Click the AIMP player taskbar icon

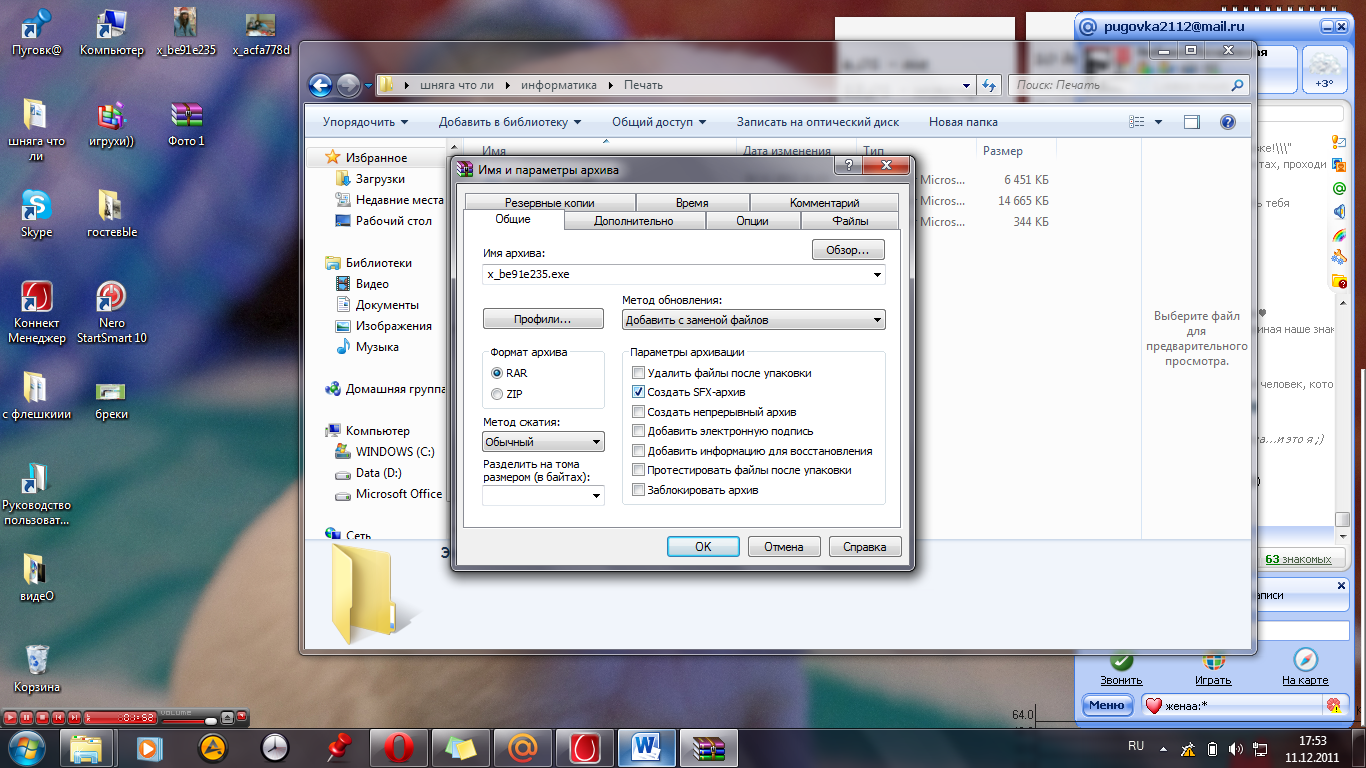pos(213,747)
